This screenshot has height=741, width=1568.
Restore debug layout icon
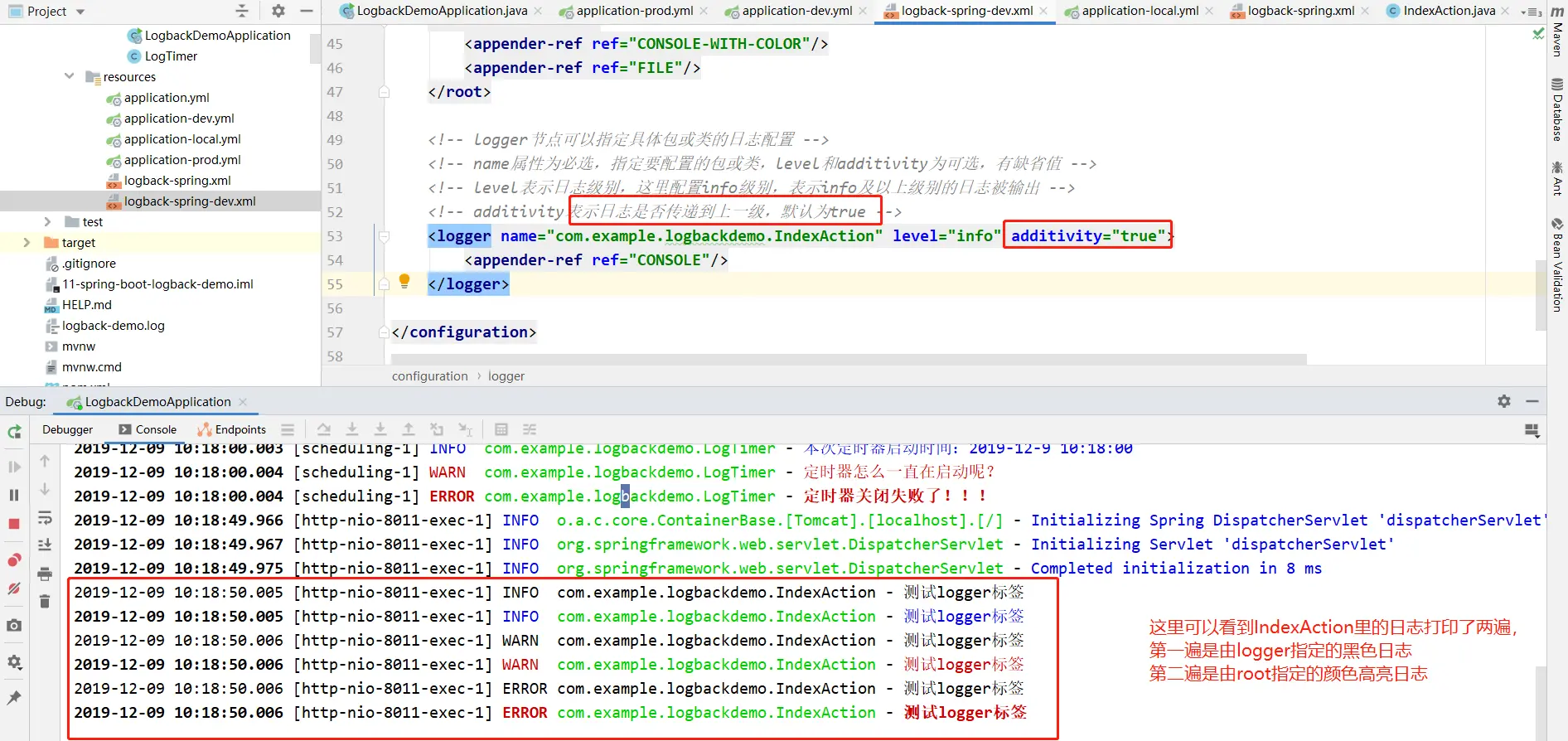coord(1532,430)
